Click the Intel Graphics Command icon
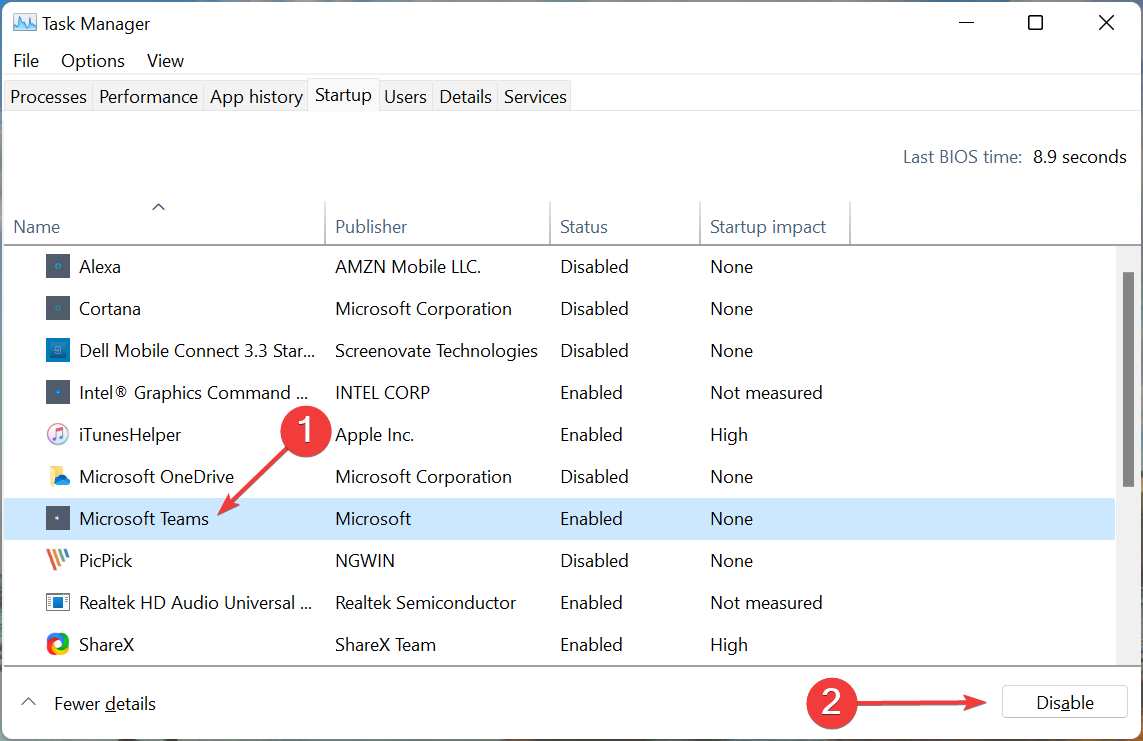Image resolution: width=1143 pixels, height=741 pixels. pyautogui.click(x=58, y=393)
